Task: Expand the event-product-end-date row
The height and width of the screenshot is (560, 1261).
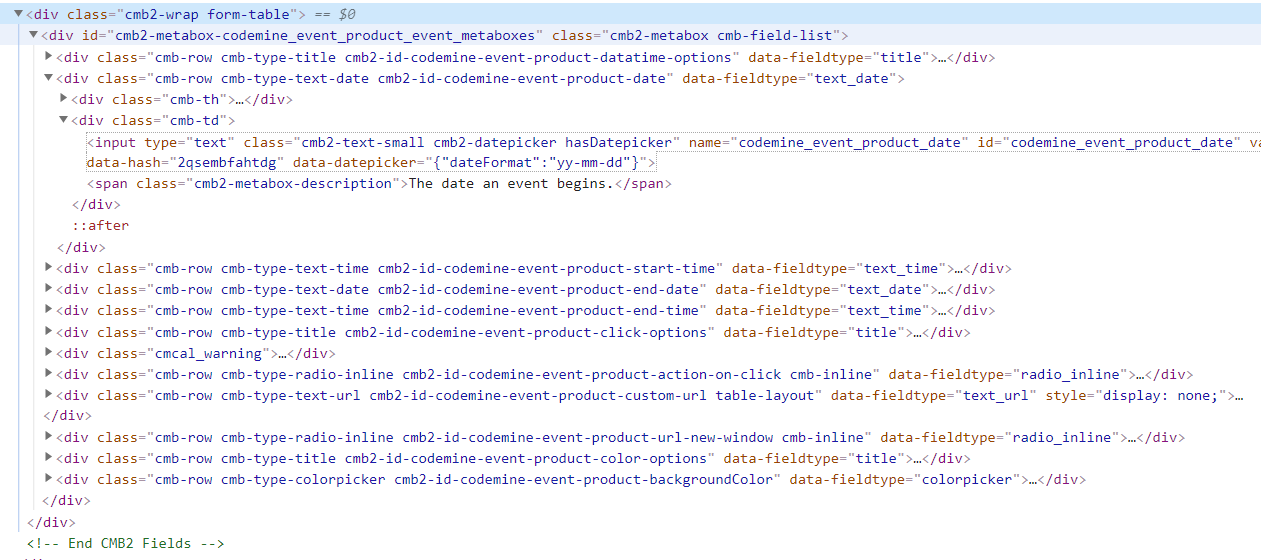Action: (x=49, y=289)
